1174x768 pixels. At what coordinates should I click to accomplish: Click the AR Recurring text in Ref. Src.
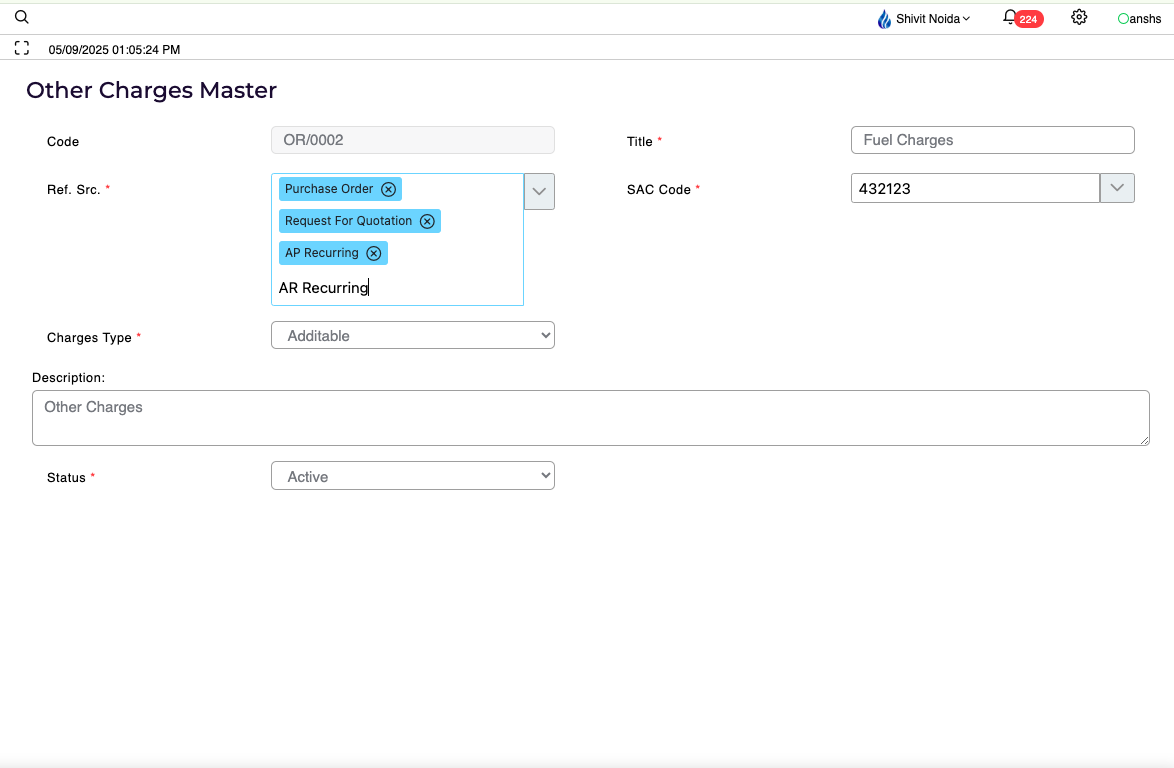click(x=324, y=288)
